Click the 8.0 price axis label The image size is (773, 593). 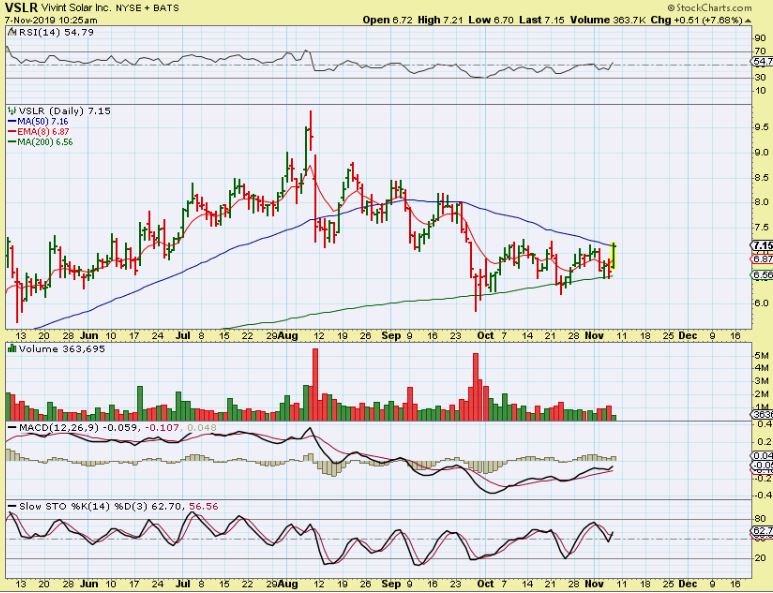click(761, 202)
